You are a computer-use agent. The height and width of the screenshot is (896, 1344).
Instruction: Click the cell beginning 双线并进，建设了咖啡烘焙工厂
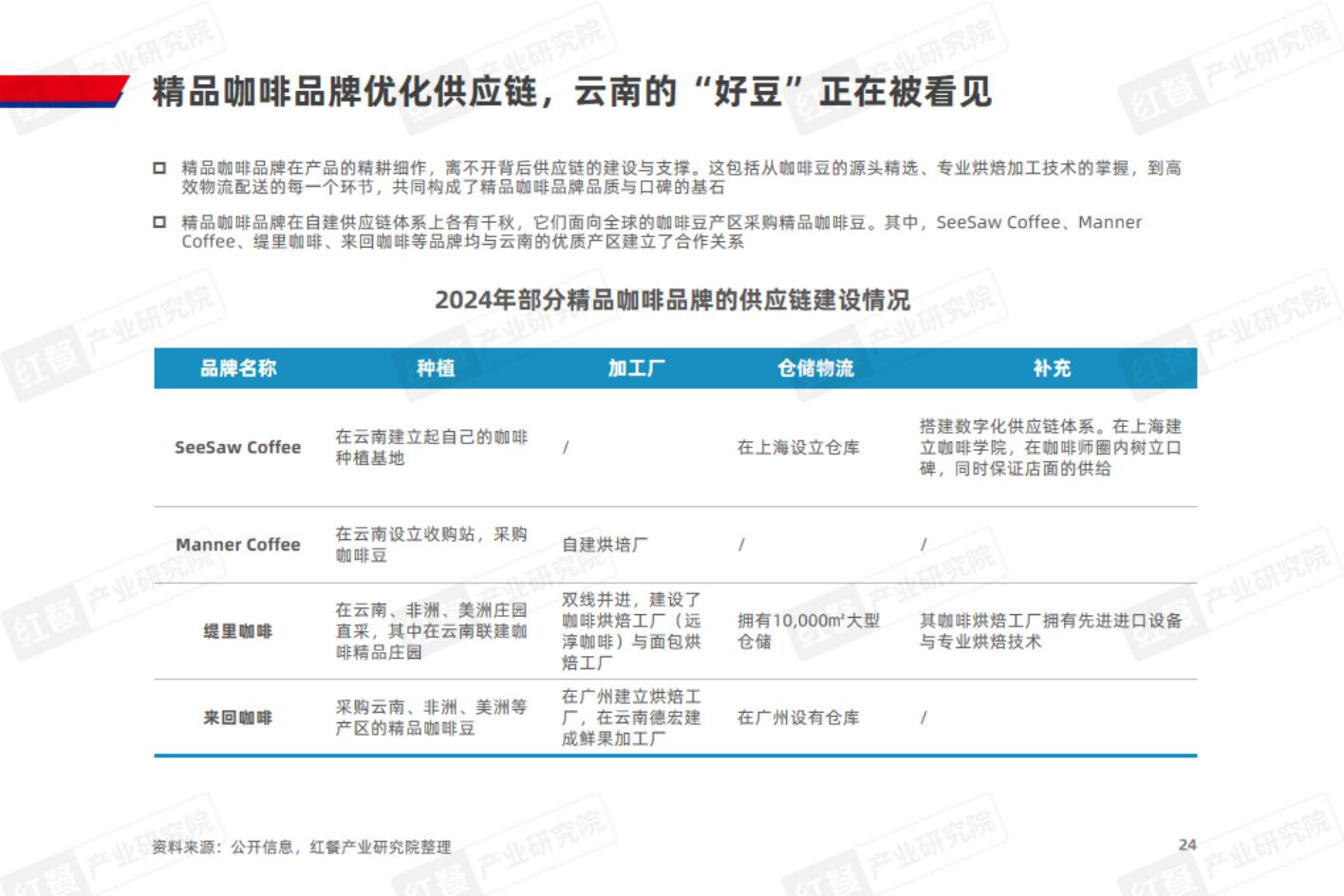631,631
